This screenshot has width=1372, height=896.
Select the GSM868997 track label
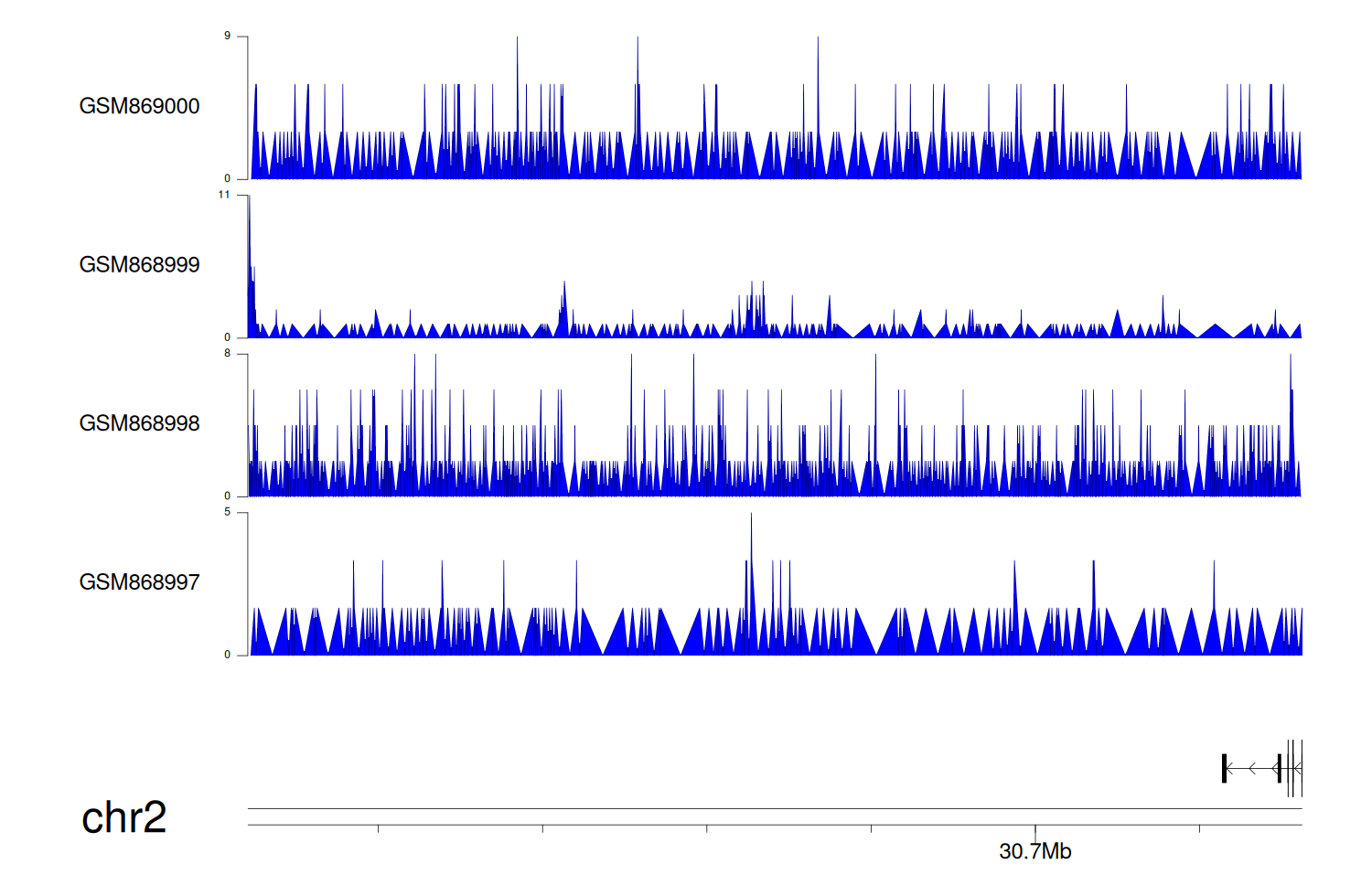tap(139, 582)
